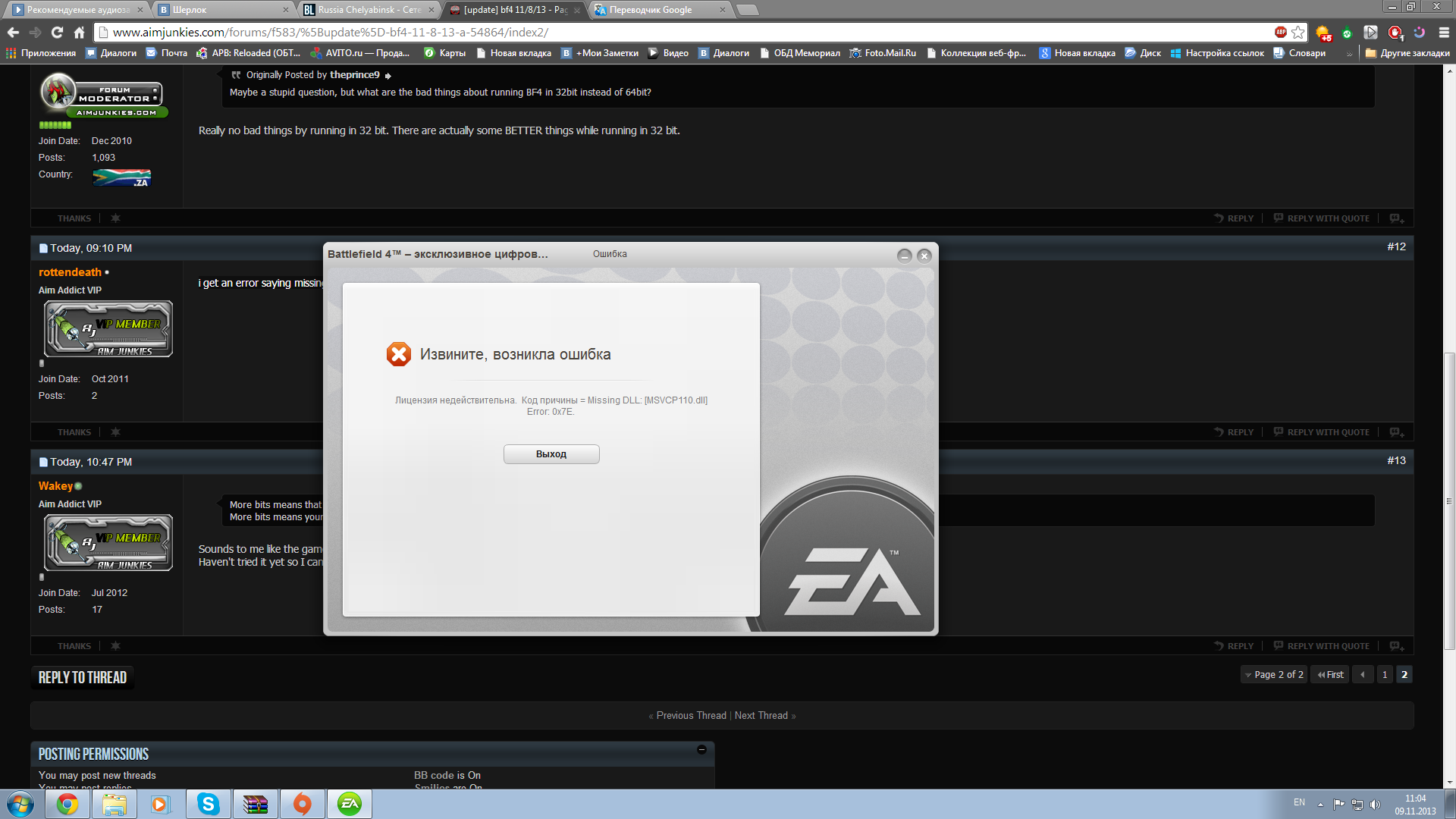Collapse the Posting Permissions panel
This screenshot has width=1456, height=819.
[x=701, y=750]
